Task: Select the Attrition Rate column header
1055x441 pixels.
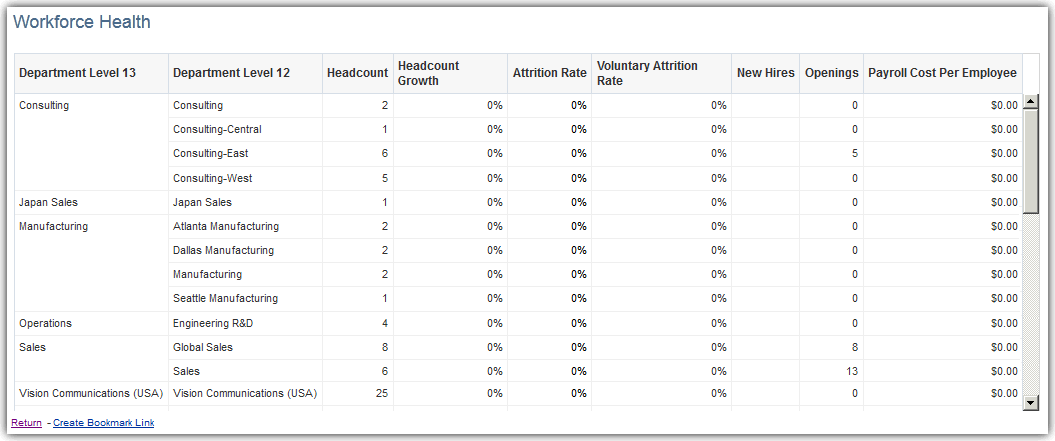Action: click(x=549, y=73)
